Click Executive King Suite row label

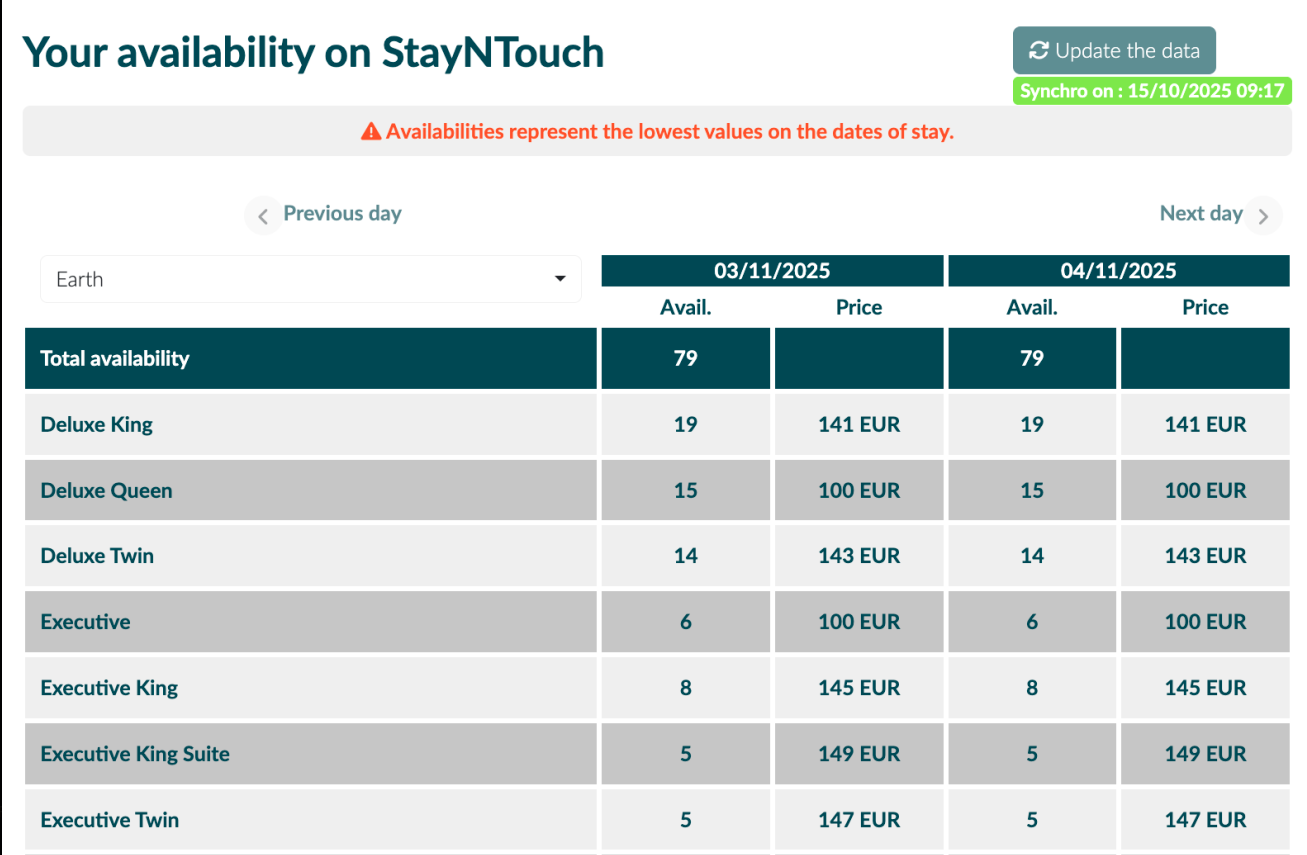[x=135, y=754]
